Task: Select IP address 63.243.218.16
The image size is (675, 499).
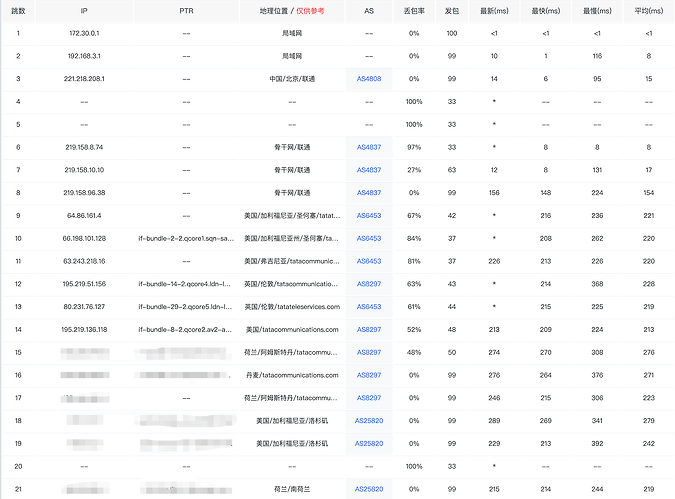Action: [84, 262]
